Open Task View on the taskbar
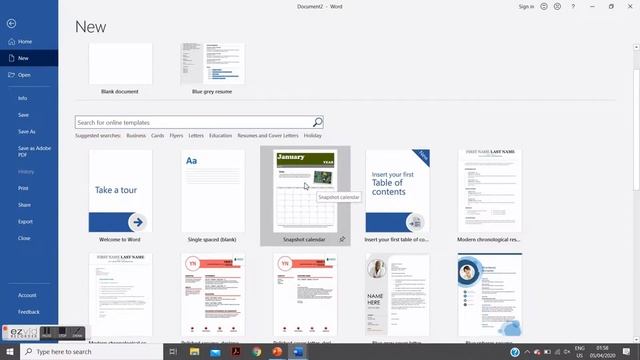This screenshot has width=640, height=360. click(173, 351)
